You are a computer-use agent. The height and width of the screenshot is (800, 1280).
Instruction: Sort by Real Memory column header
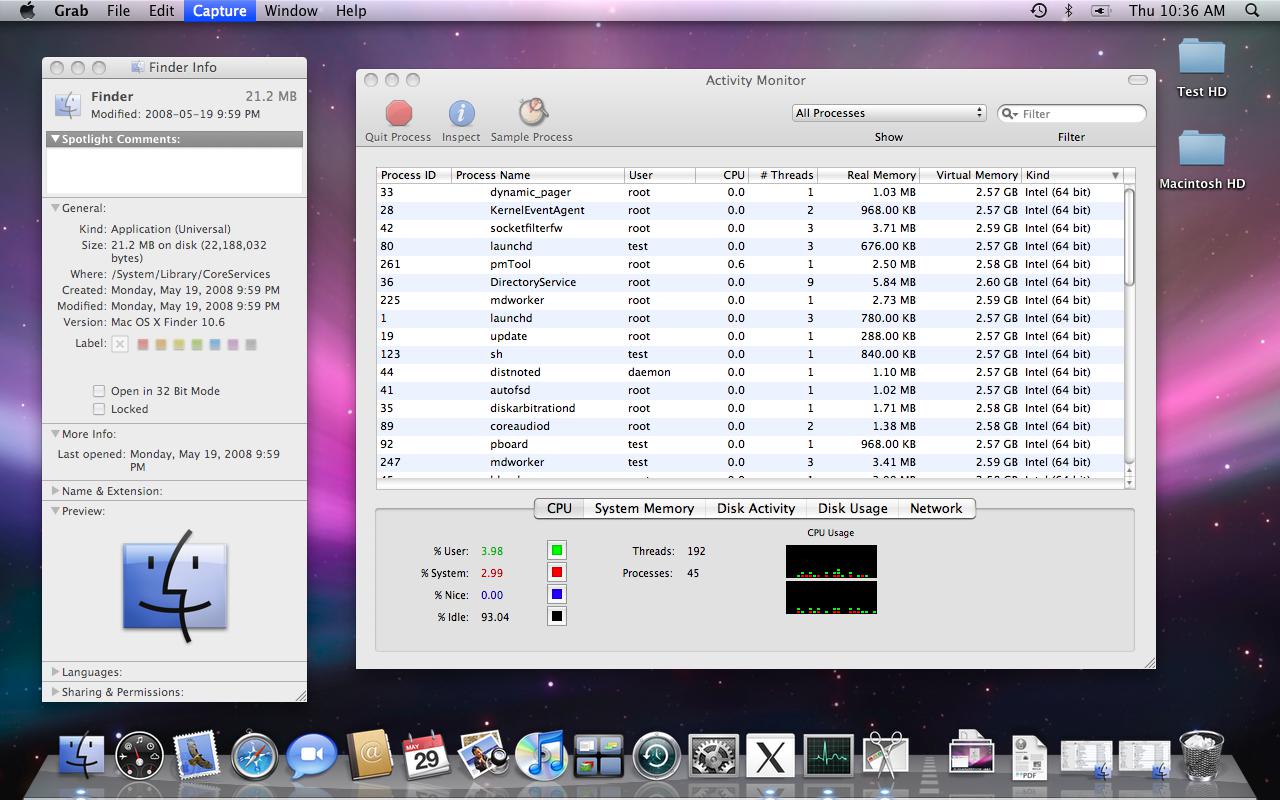click(880, 175)
